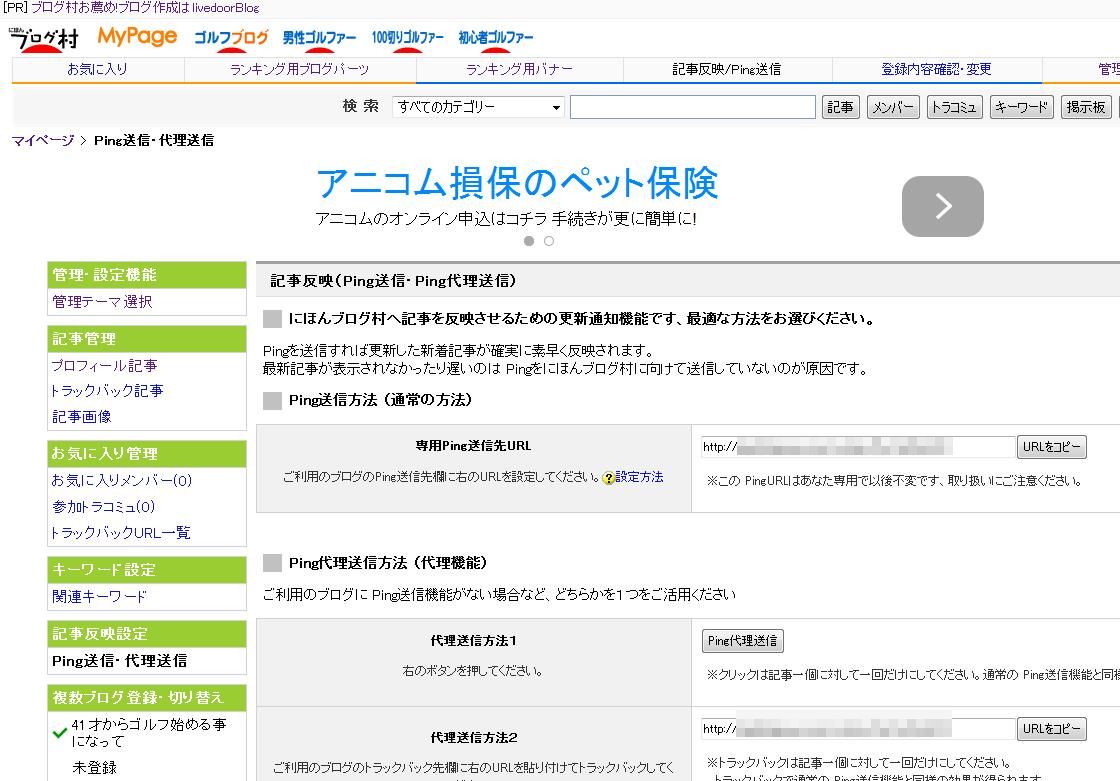Go to 登録内容確認・変更 menu tab
This screenshot has height=781, width=1120.
pos(936,69)
